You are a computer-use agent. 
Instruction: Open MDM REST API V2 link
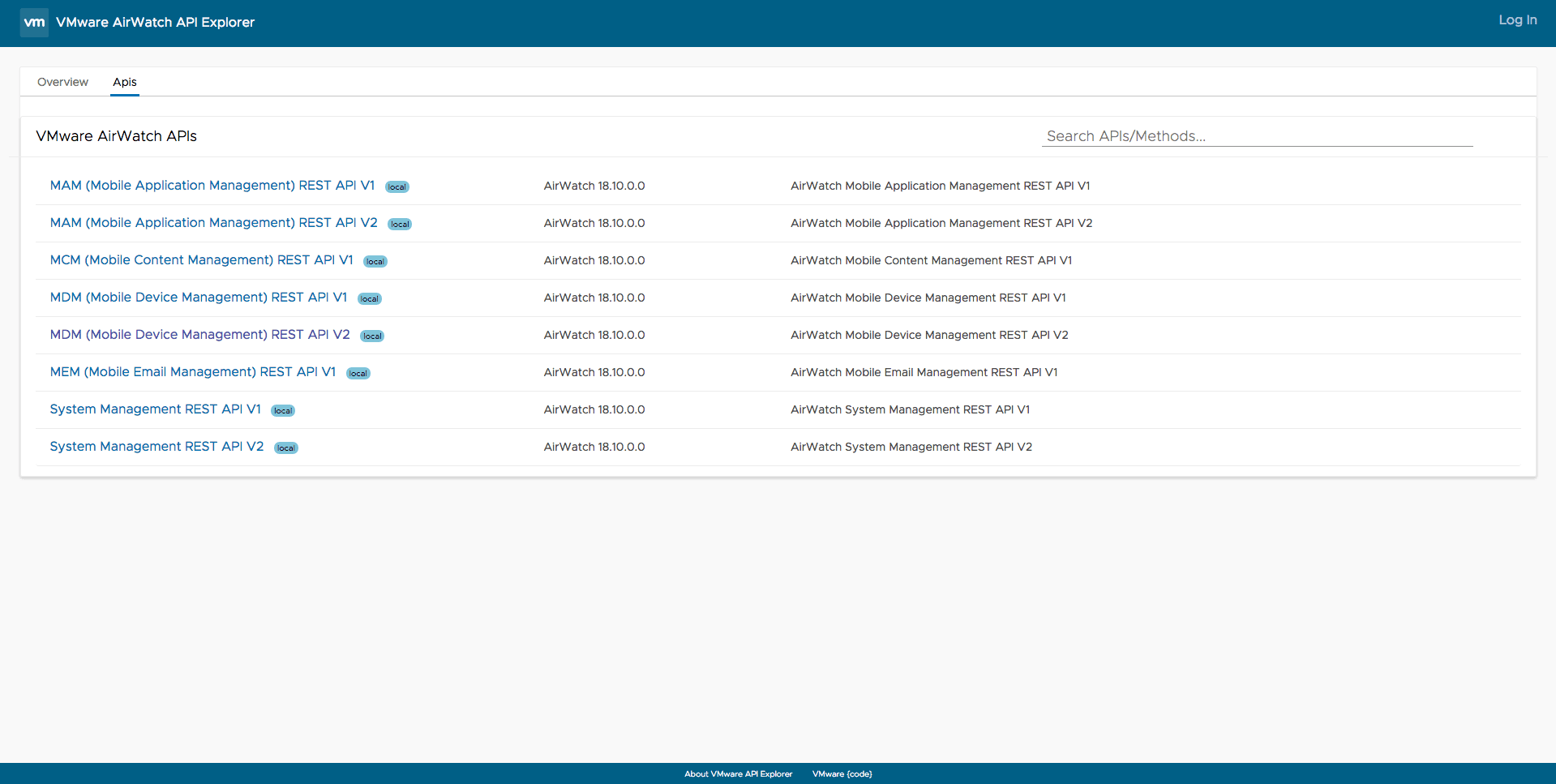pyautogui.click(x=200, y=335)
